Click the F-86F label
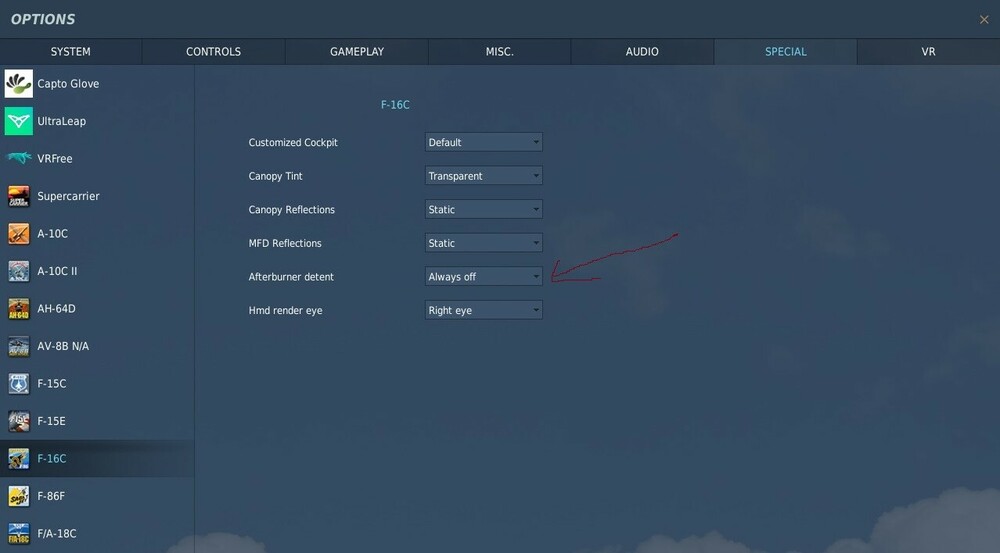 point(51,496)
